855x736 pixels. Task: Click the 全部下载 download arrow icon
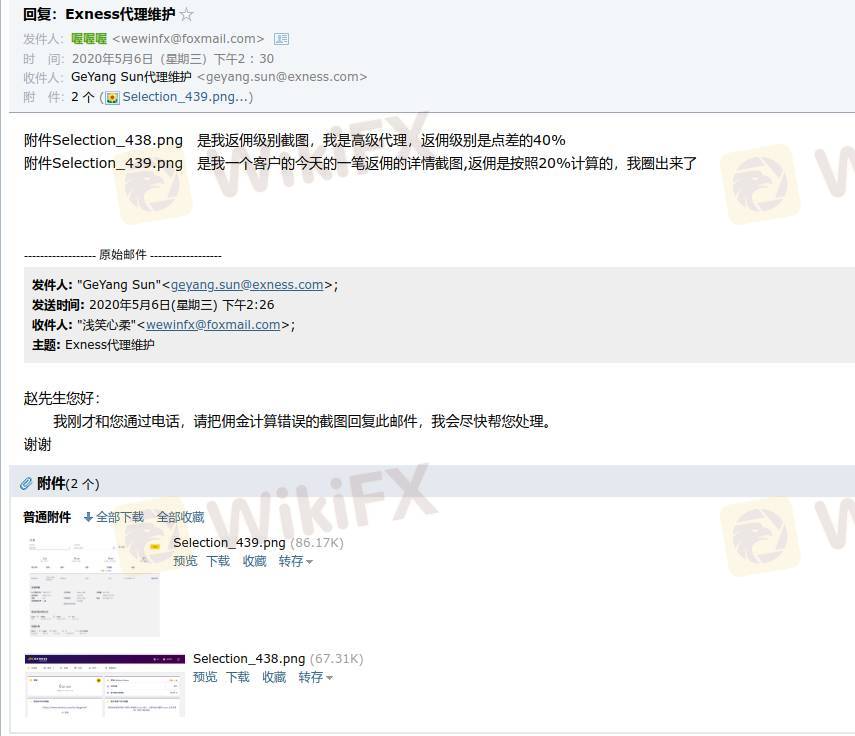point(88,517)
